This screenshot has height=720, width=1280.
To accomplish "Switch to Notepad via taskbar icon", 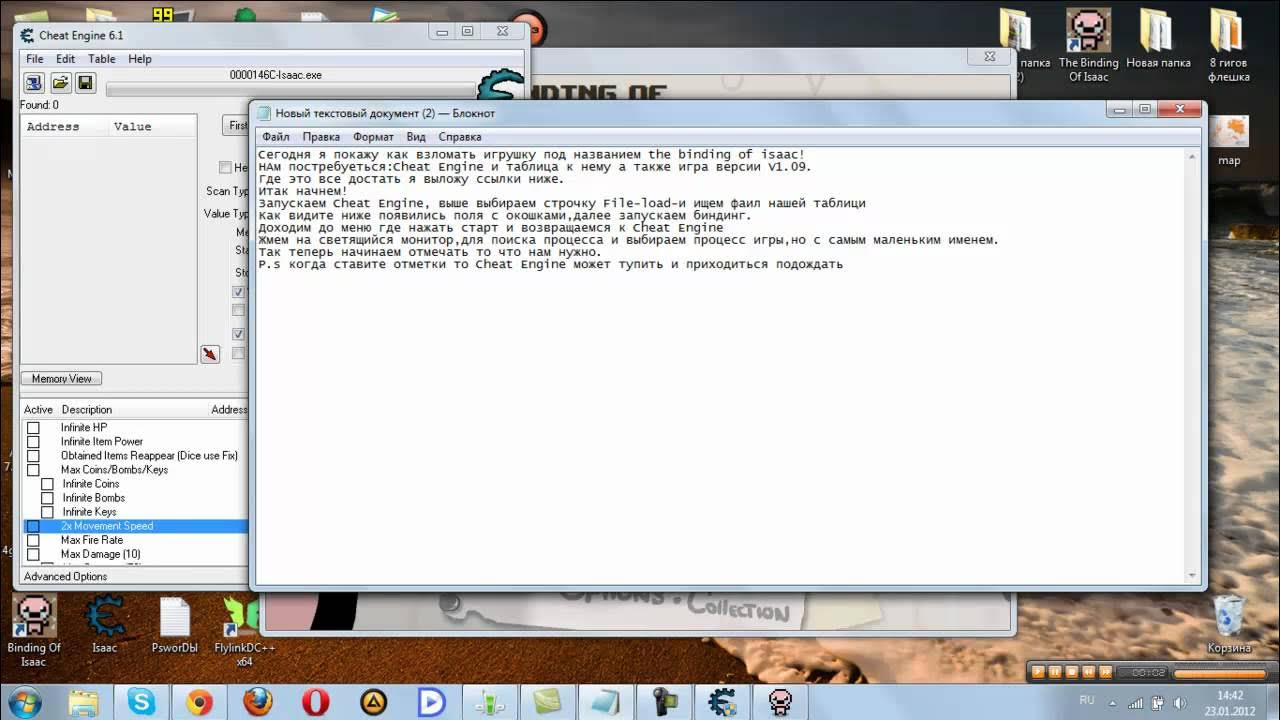I will (x=606, y=702).
